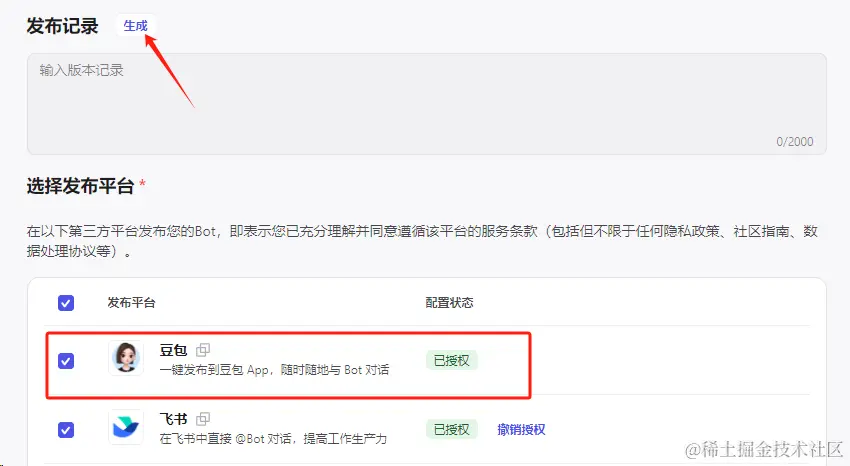Screen dimensions: 850x466
Task: Click the 0/2000 character counter
Action: [x=795, y=142]
